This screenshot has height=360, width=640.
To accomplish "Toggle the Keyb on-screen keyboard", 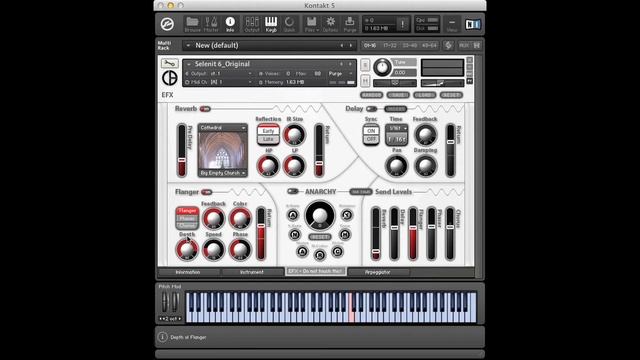I will point(271,24).
